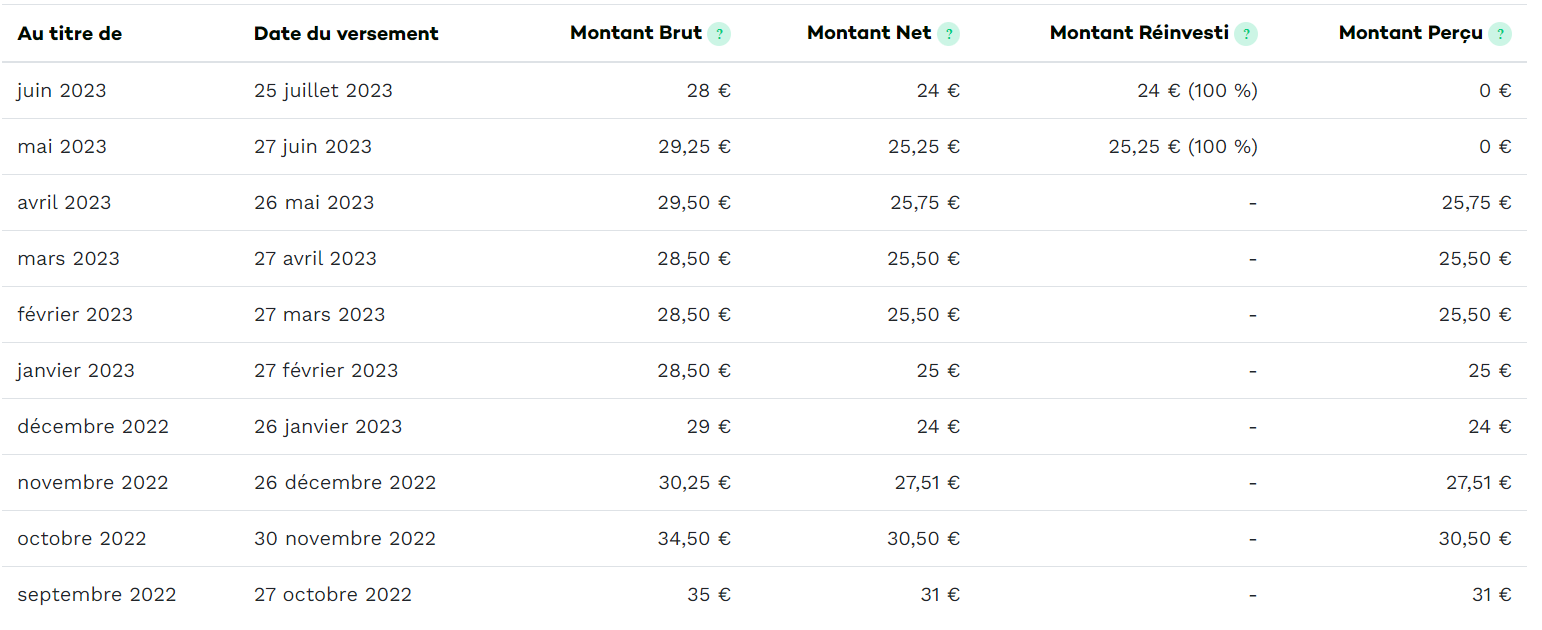Select the 34,50 € gross amount

pos(695,539)
